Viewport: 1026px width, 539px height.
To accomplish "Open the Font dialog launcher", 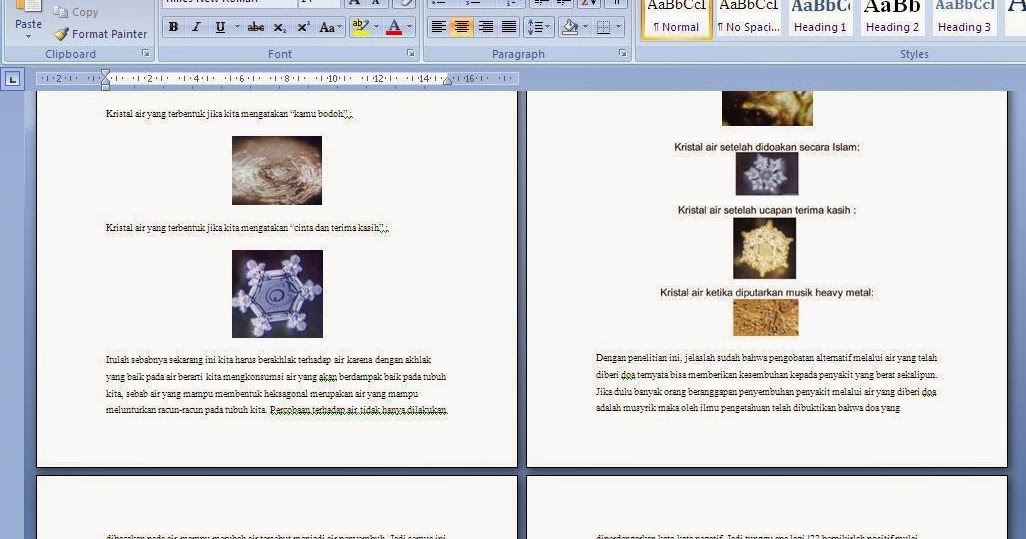I will [x=411, y=54].
